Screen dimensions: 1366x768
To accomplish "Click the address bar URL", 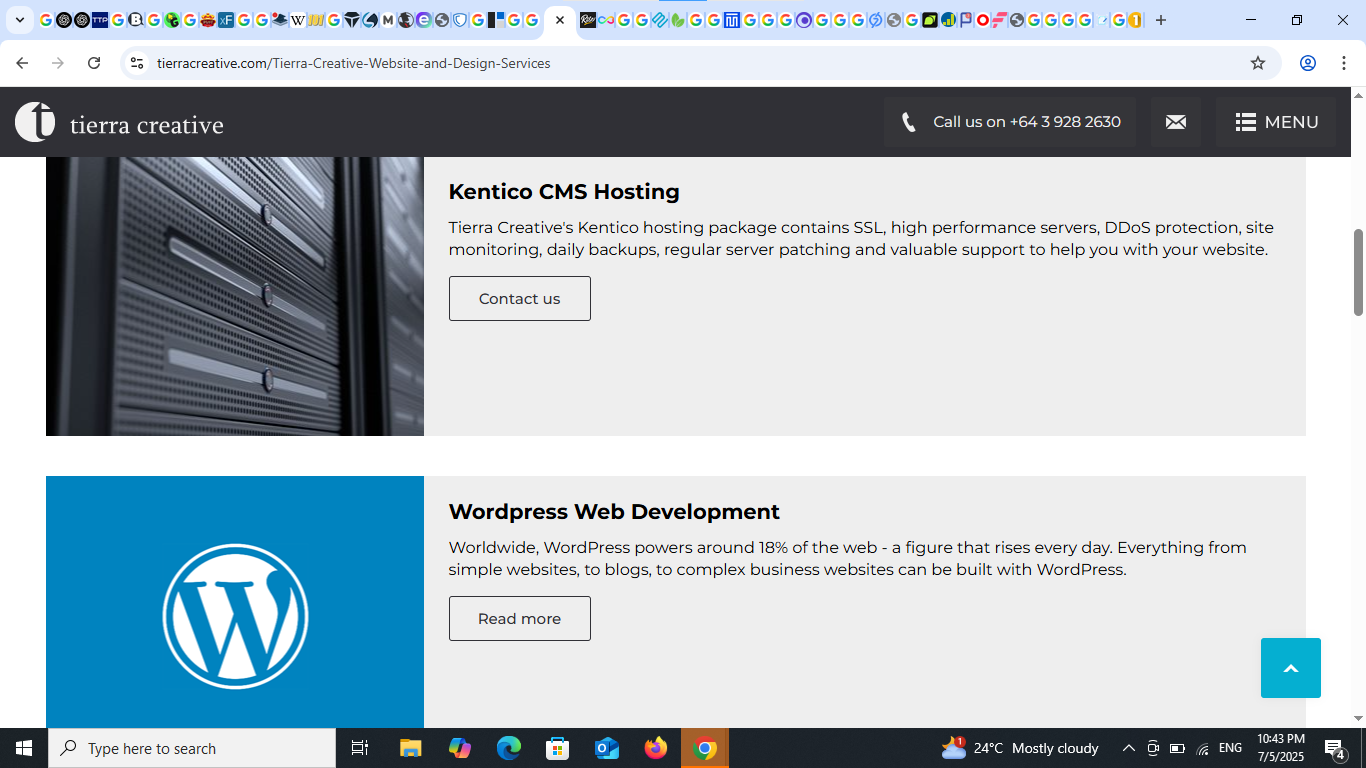I will point(354,63).
